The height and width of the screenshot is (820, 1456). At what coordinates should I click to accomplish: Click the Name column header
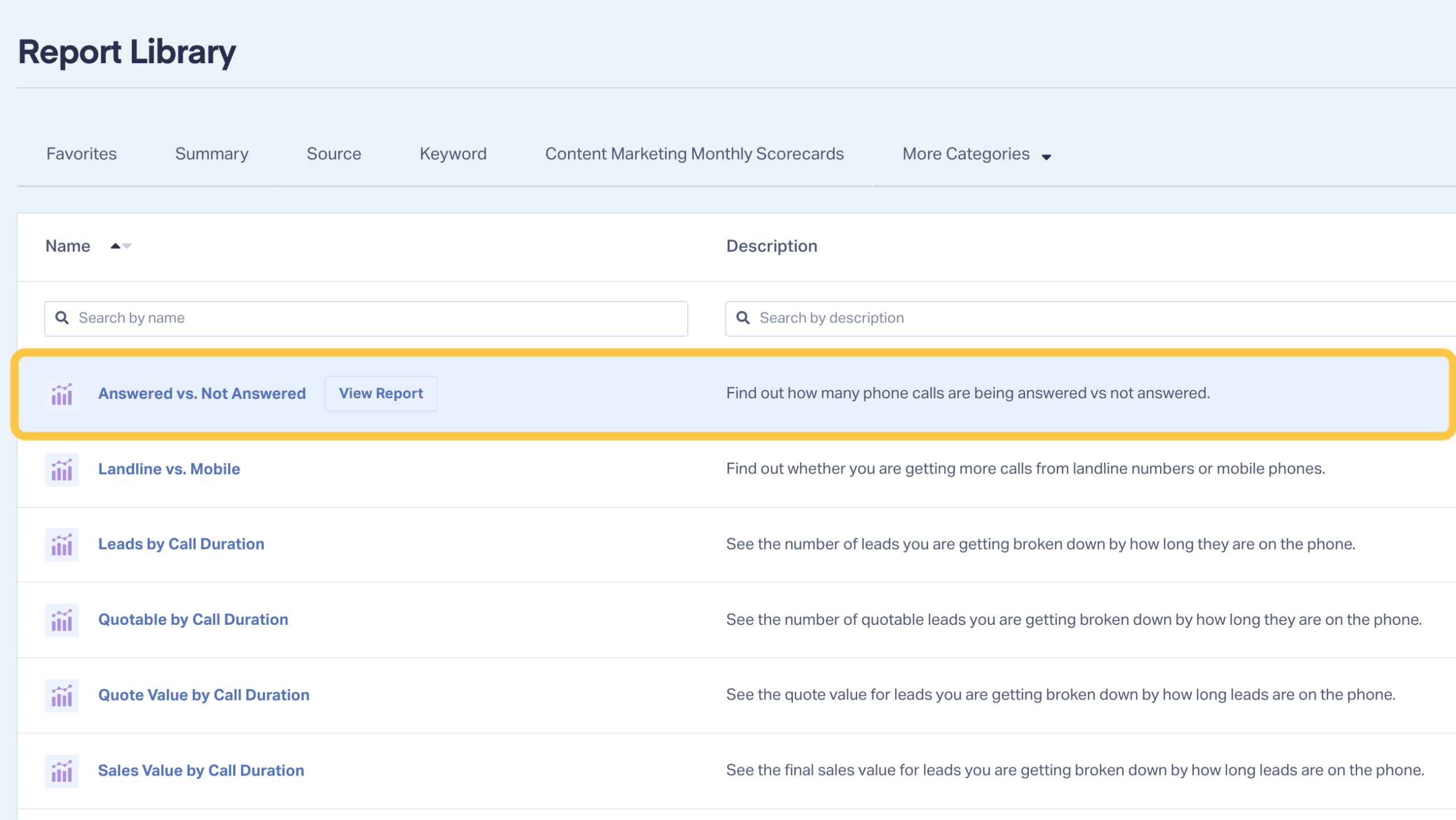[x=68, y=246]
